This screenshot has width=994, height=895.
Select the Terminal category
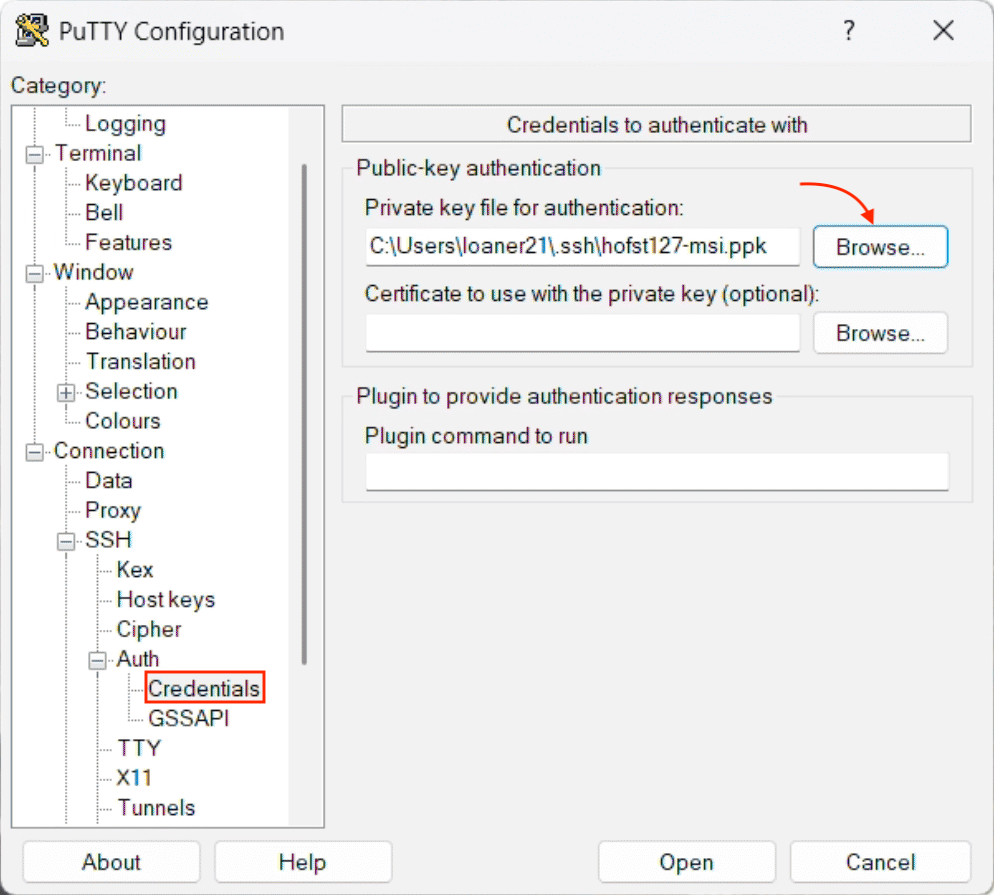98,153
